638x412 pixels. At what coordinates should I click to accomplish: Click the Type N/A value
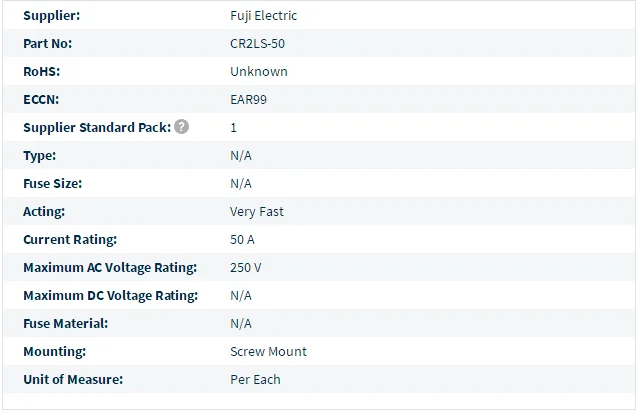241,156
